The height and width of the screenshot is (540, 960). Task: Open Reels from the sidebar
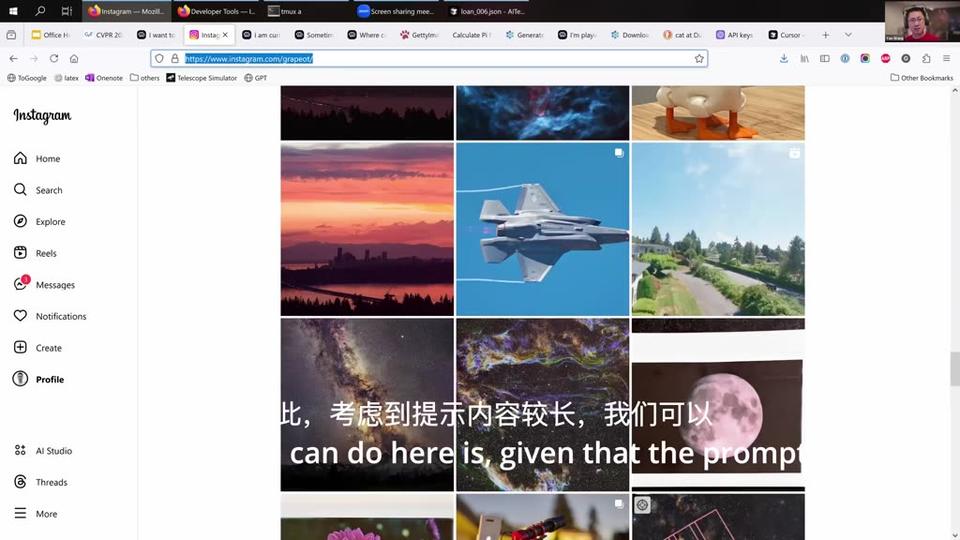(35, 253)
